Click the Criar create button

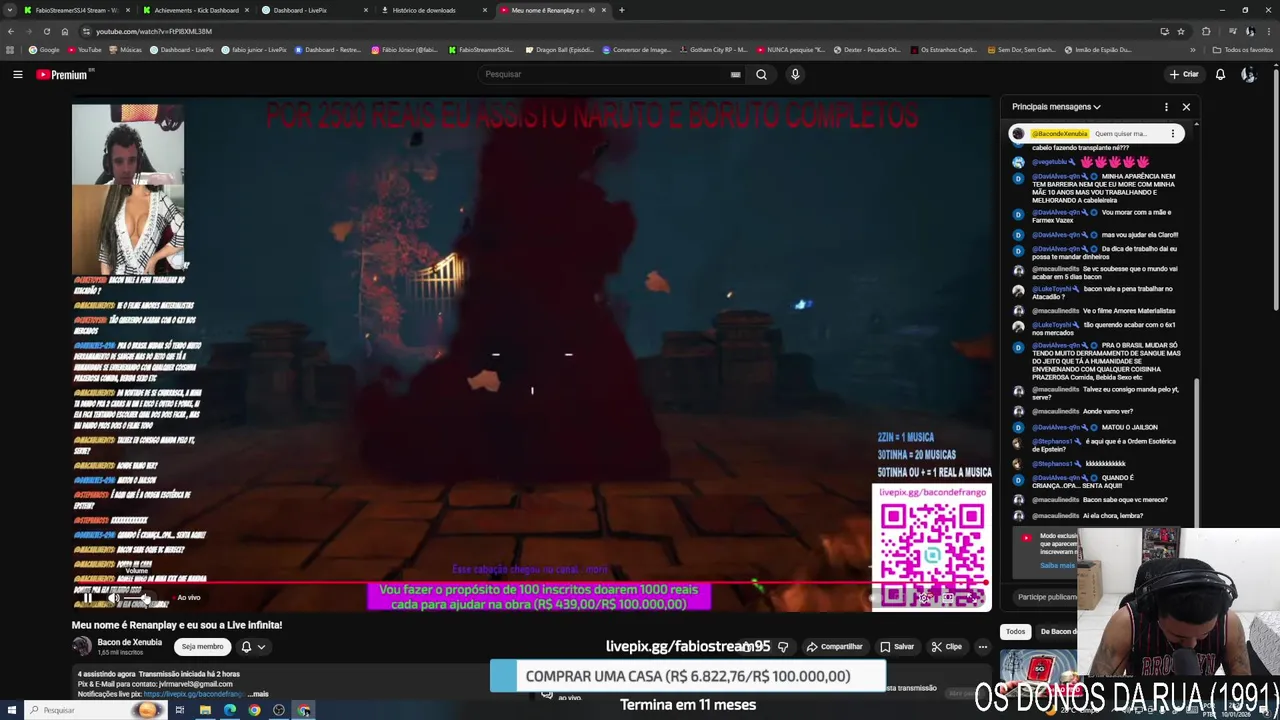click(x=1184, y=74)
